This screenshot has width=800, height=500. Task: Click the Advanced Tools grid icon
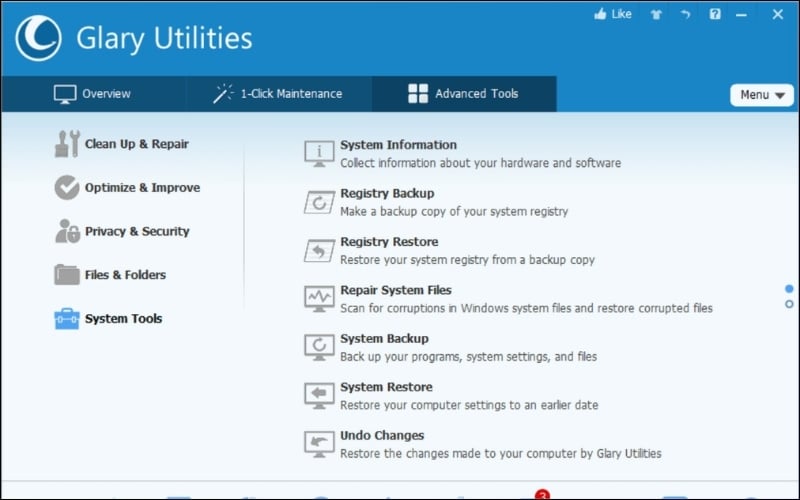(418, 93)
